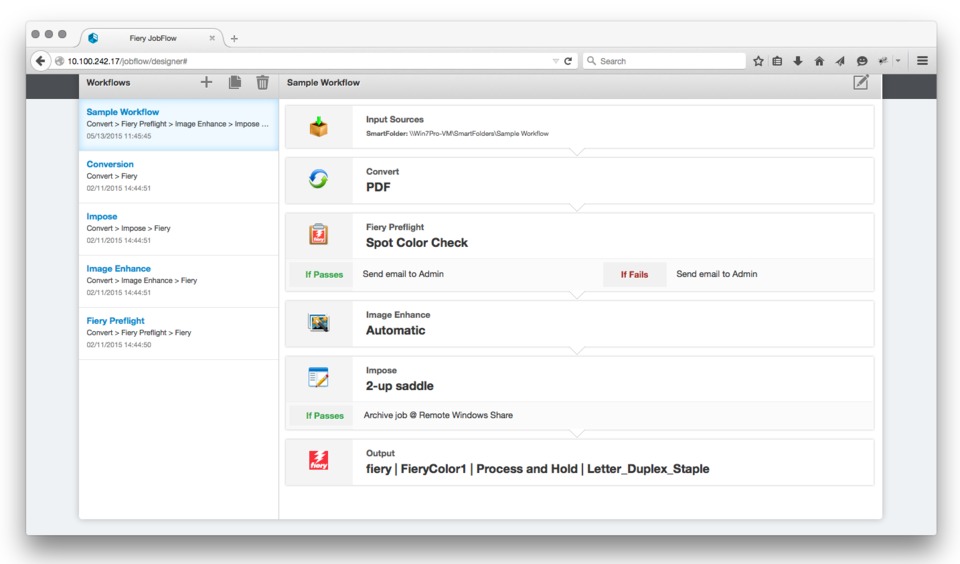Click the red Fiery Output icon
Viewport: 960px width, 564px height.
(x=318, y=460)
